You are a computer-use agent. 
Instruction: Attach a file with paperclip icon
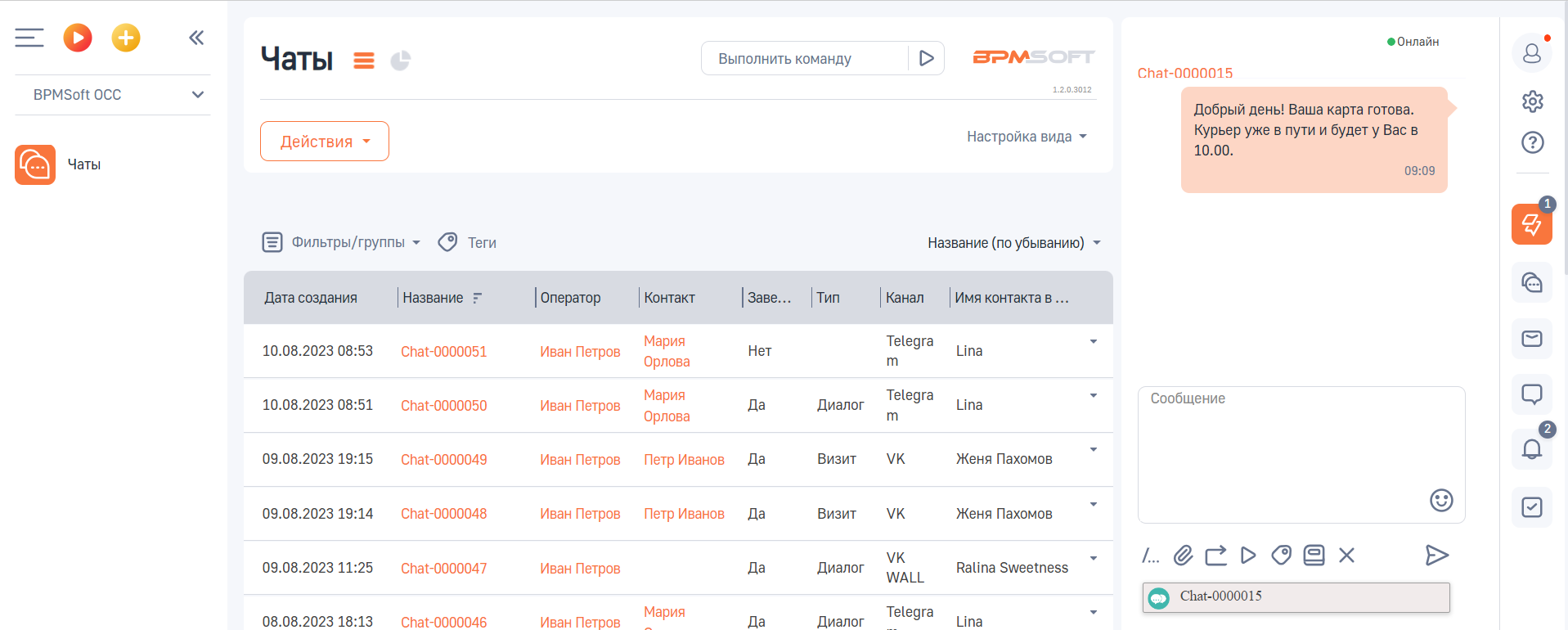[x=1183, y=556]
